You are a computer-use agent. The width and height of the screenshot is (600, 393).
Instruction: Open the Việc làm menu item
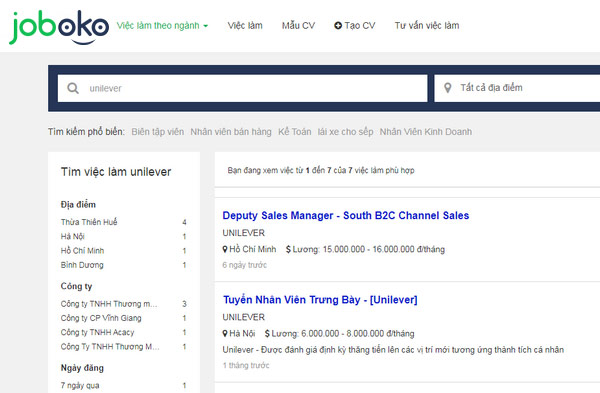coord(245,26)
